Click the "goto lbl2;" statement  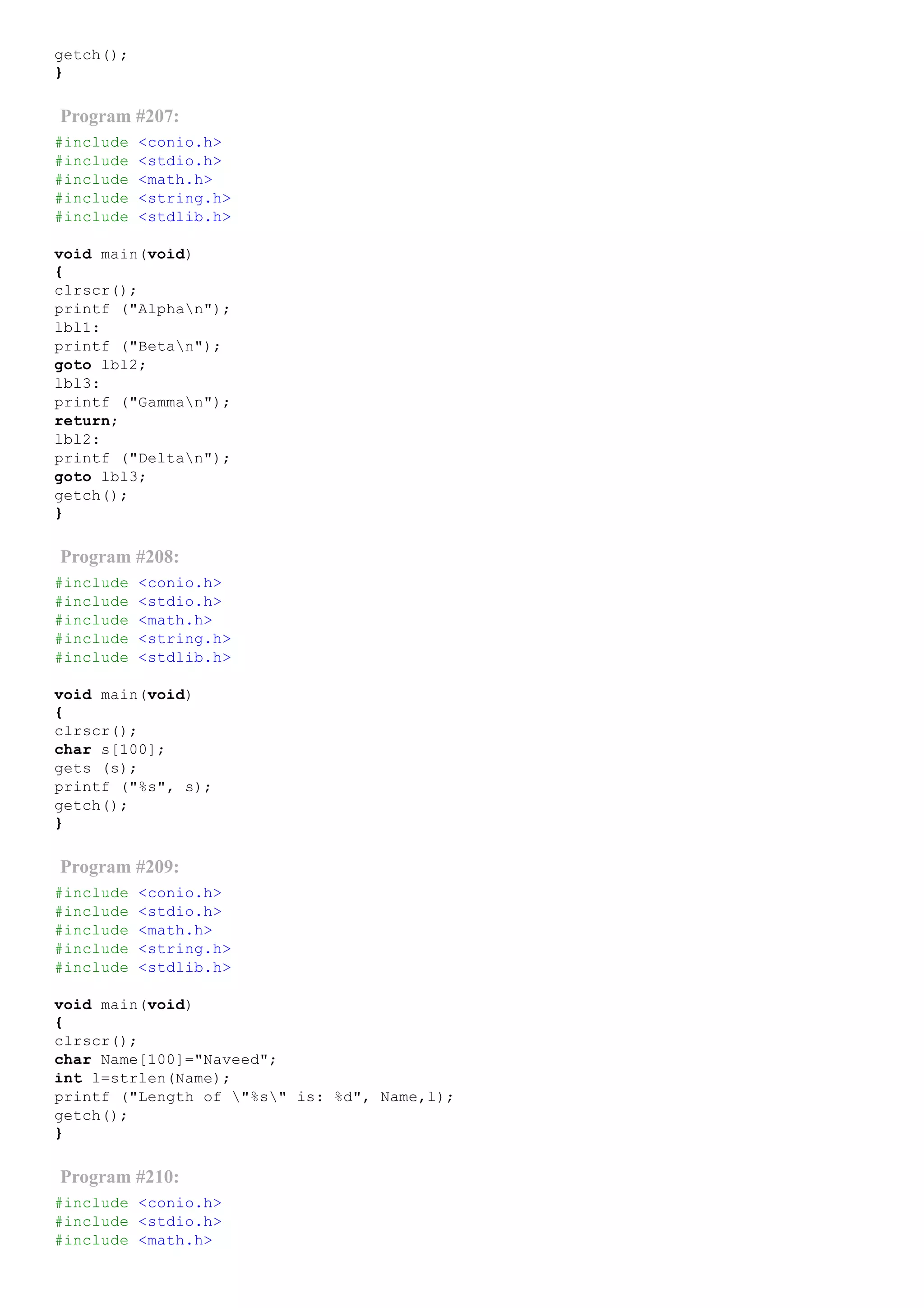[x=100, y=365]
